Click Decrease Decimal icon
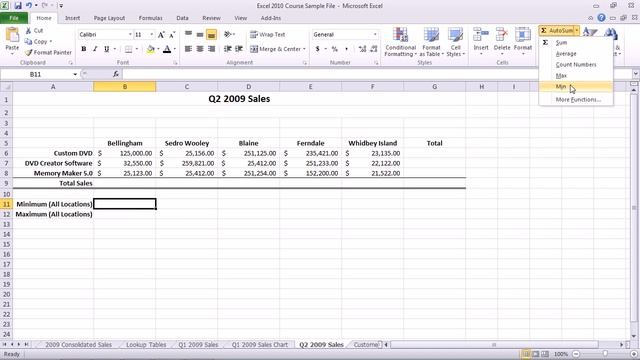The image size is (640, 360). tap(373, 49)
